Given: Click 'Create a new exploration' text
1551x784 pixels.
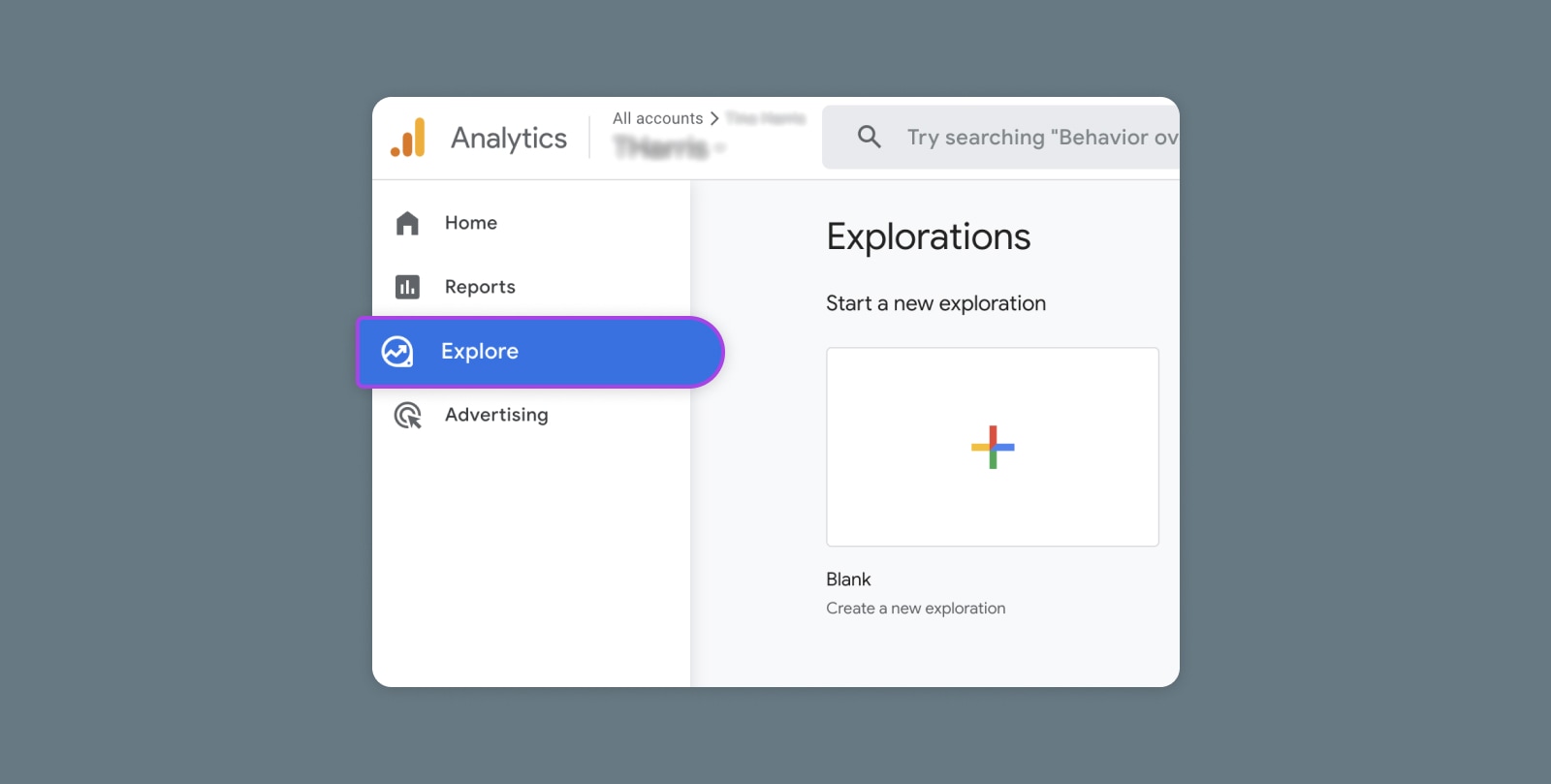Looking at the screenshot, I should (916, 609).
